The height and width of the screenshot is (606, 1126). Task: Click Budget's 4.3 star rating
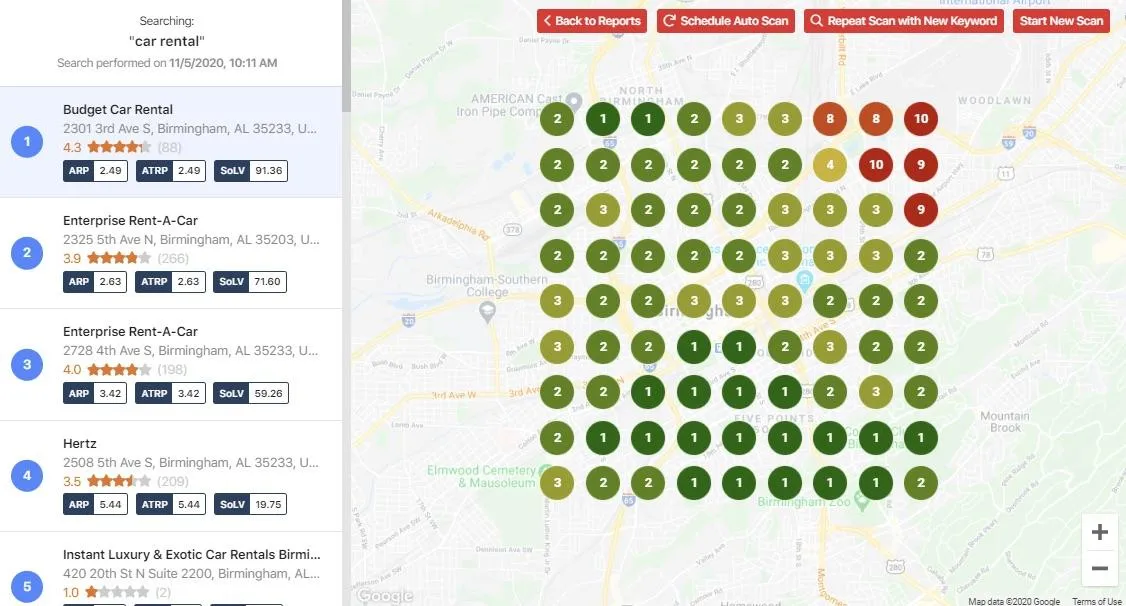coord(119,147)
